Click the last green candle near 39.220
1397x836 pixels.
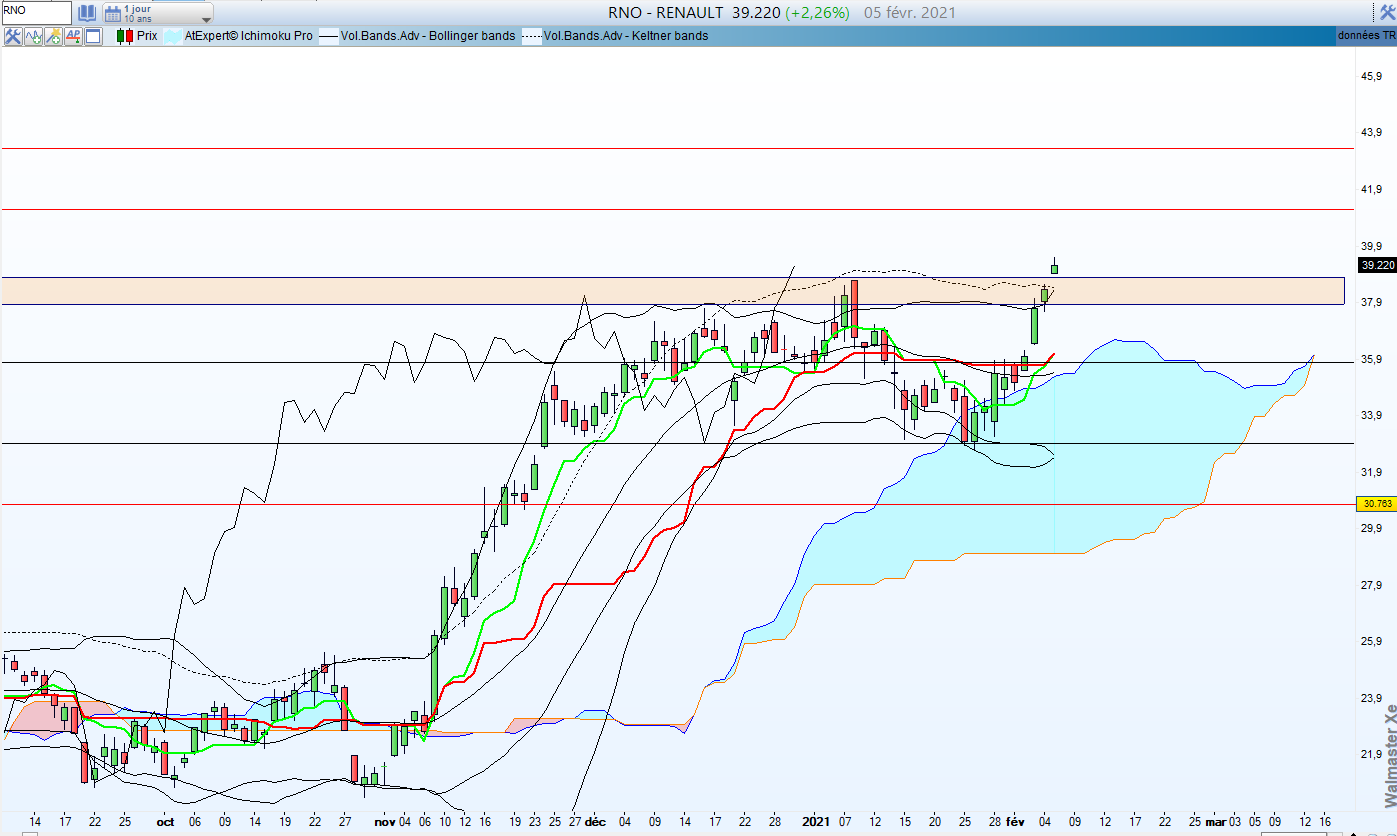[x=1054, y=266]
